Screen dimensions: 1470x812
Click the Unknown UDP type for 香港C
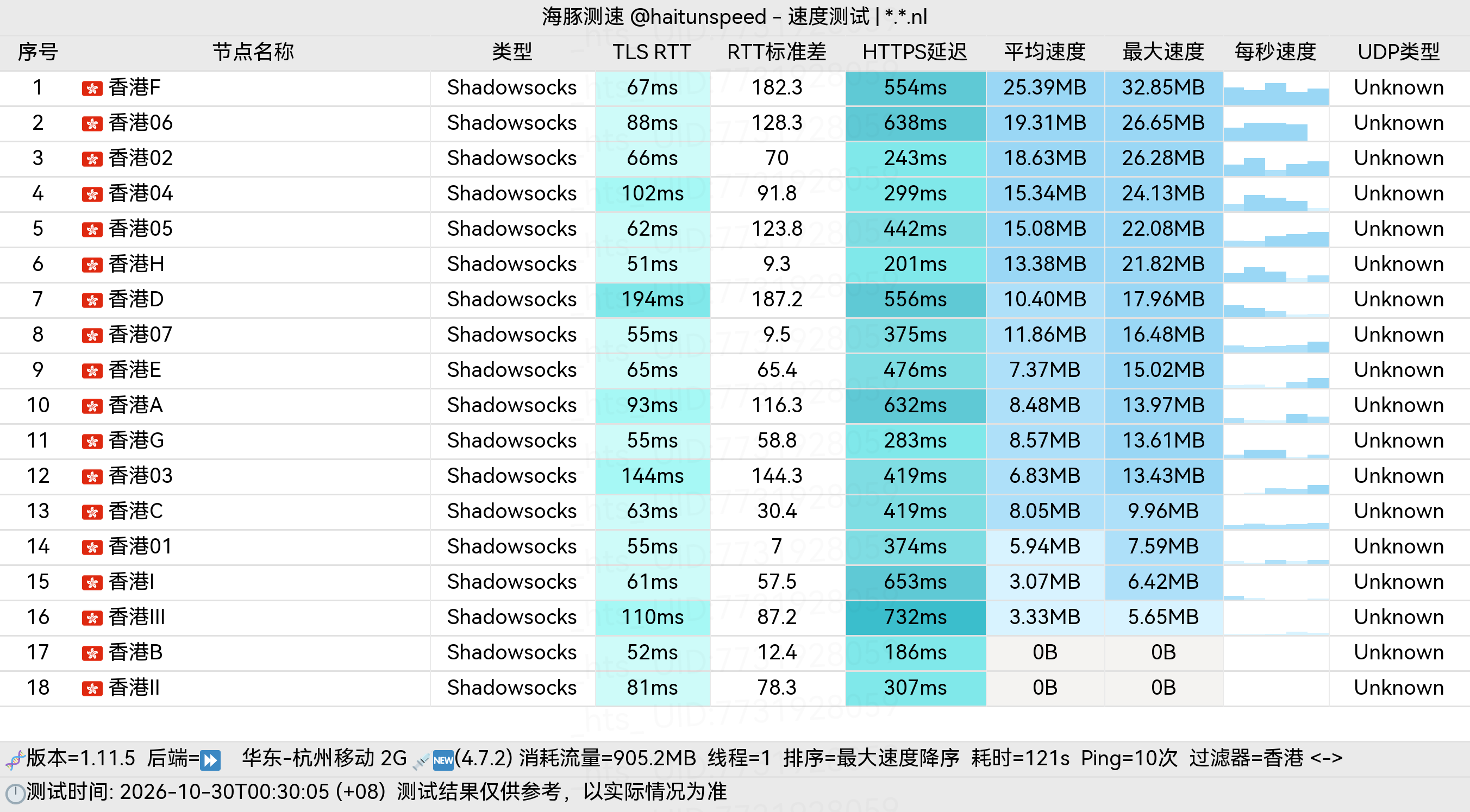[x=1399, y=512]
